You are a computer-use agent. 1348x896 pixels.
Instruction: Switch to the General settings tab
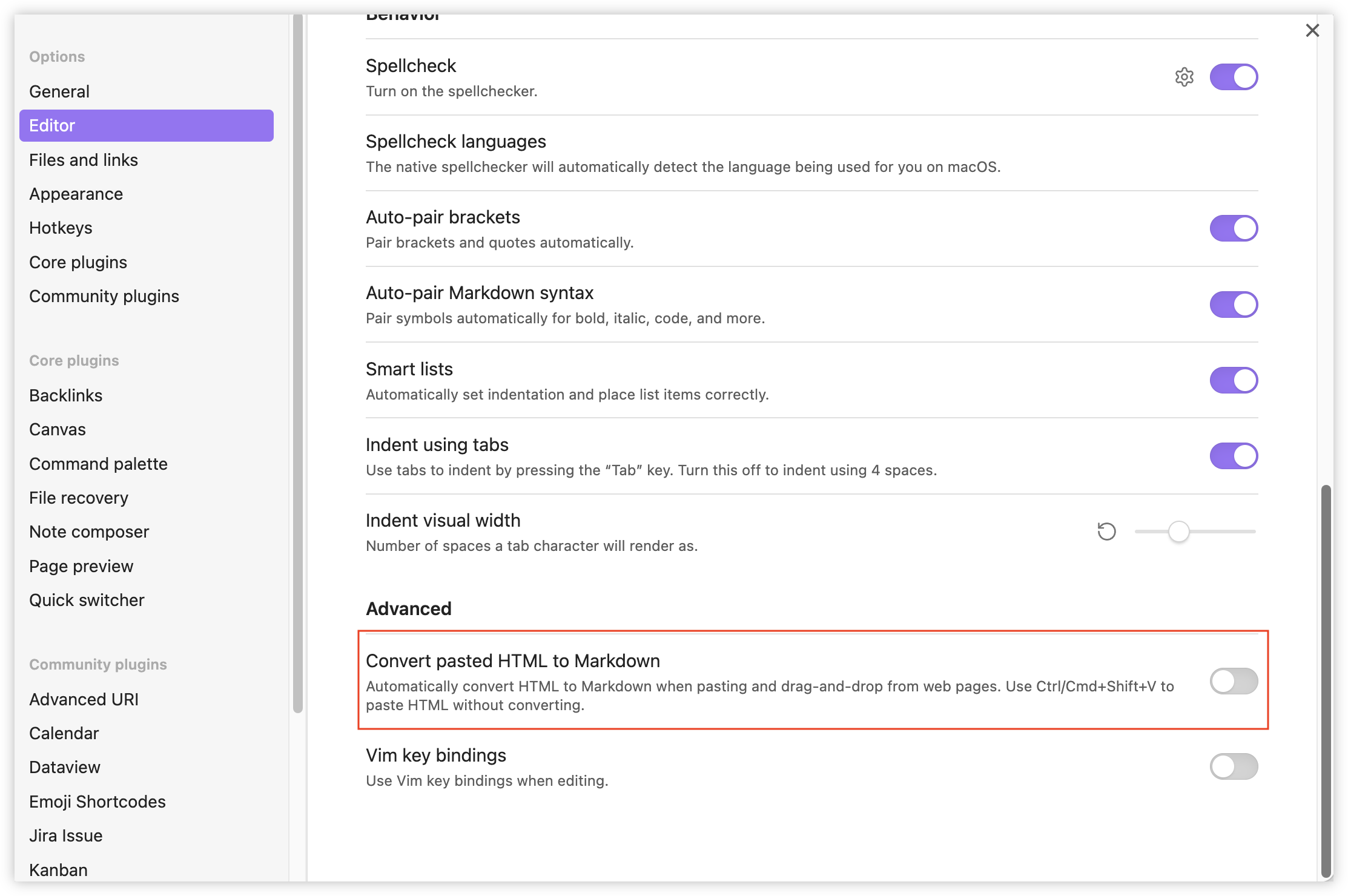(59, 91)
